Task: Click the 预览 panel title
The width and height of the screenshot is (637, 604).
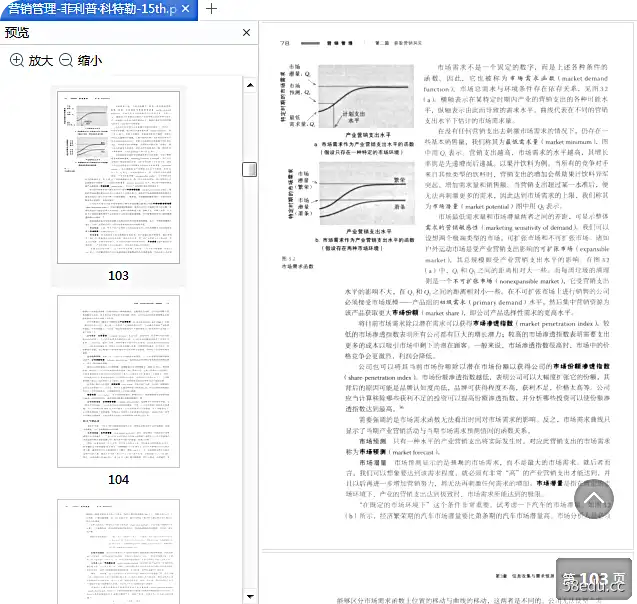Action: pos(17,32)
